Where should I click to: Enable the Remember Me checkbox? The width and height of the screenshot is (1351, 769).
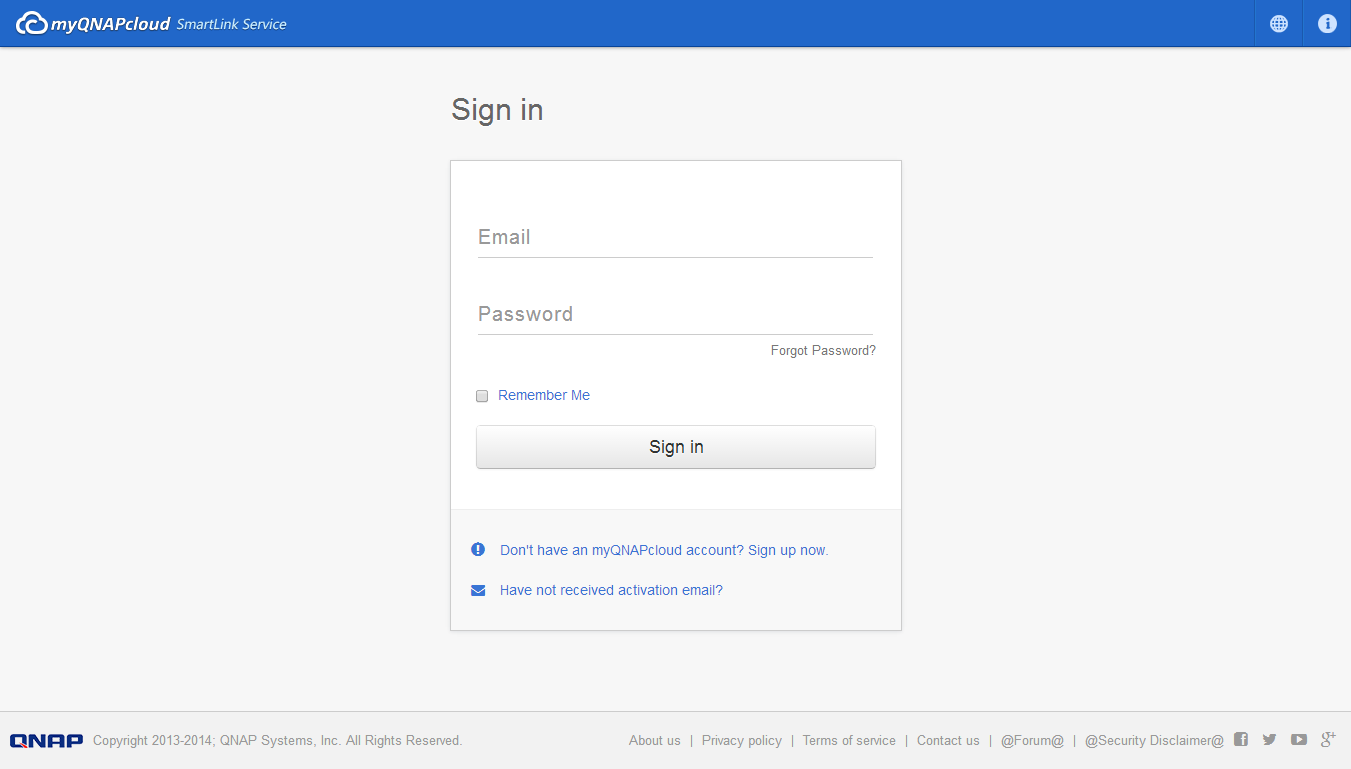482,396
